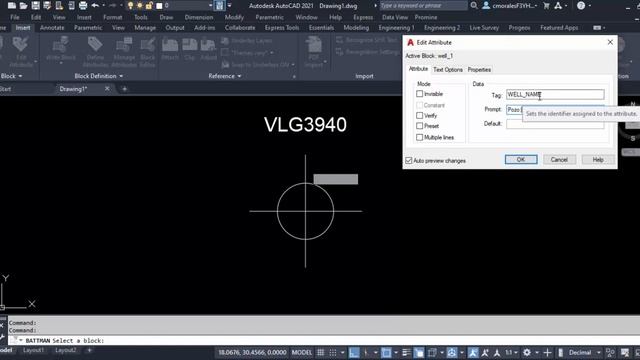Screen dimensions: 640x360
Task: Click the layer lock padlock icon
Action: pos(149,6)
